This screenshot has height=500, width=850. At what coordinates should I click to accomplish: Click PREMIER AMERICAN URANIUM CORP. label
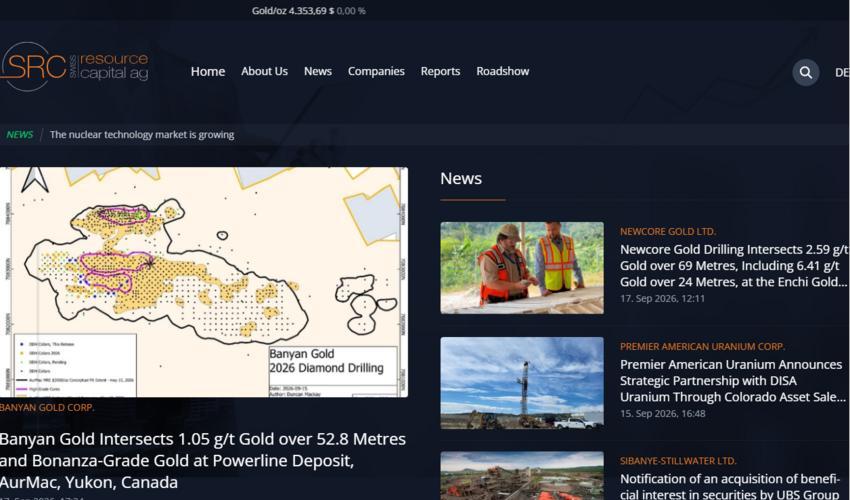tap(702, 346)
